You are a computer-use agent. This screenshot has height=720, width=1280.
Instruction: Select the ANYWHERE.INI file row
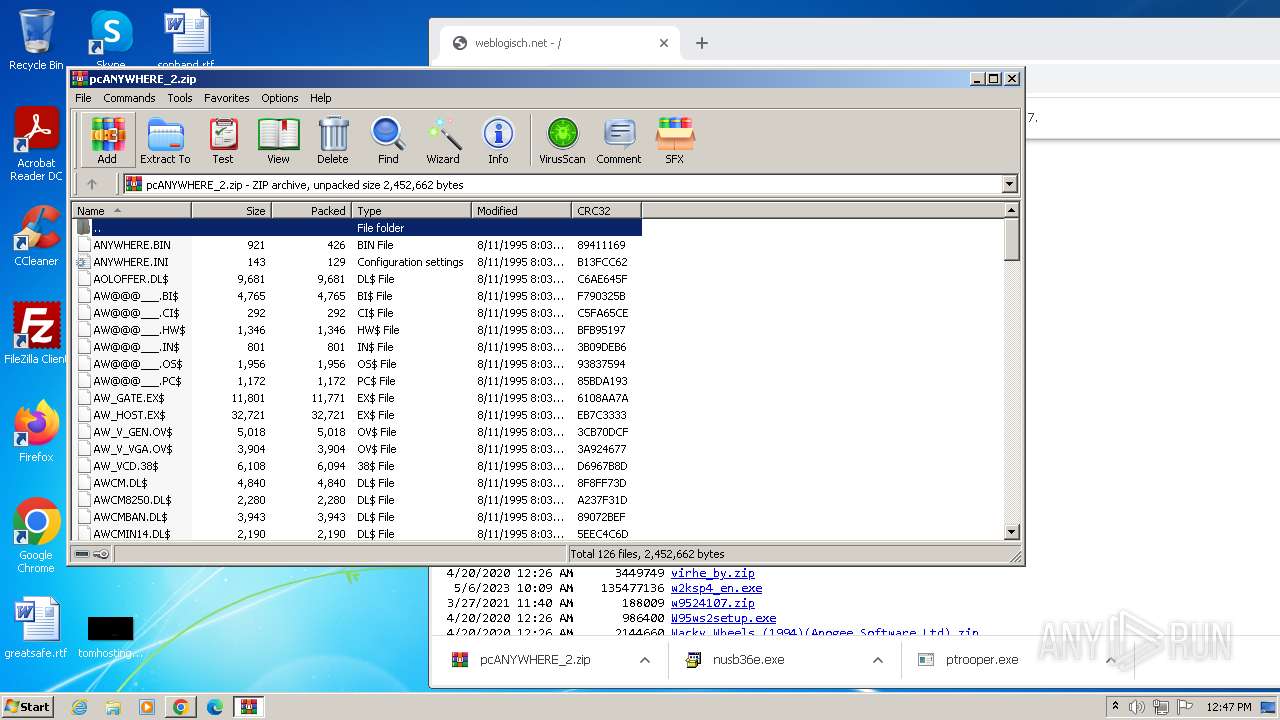[x=357, y=262]
